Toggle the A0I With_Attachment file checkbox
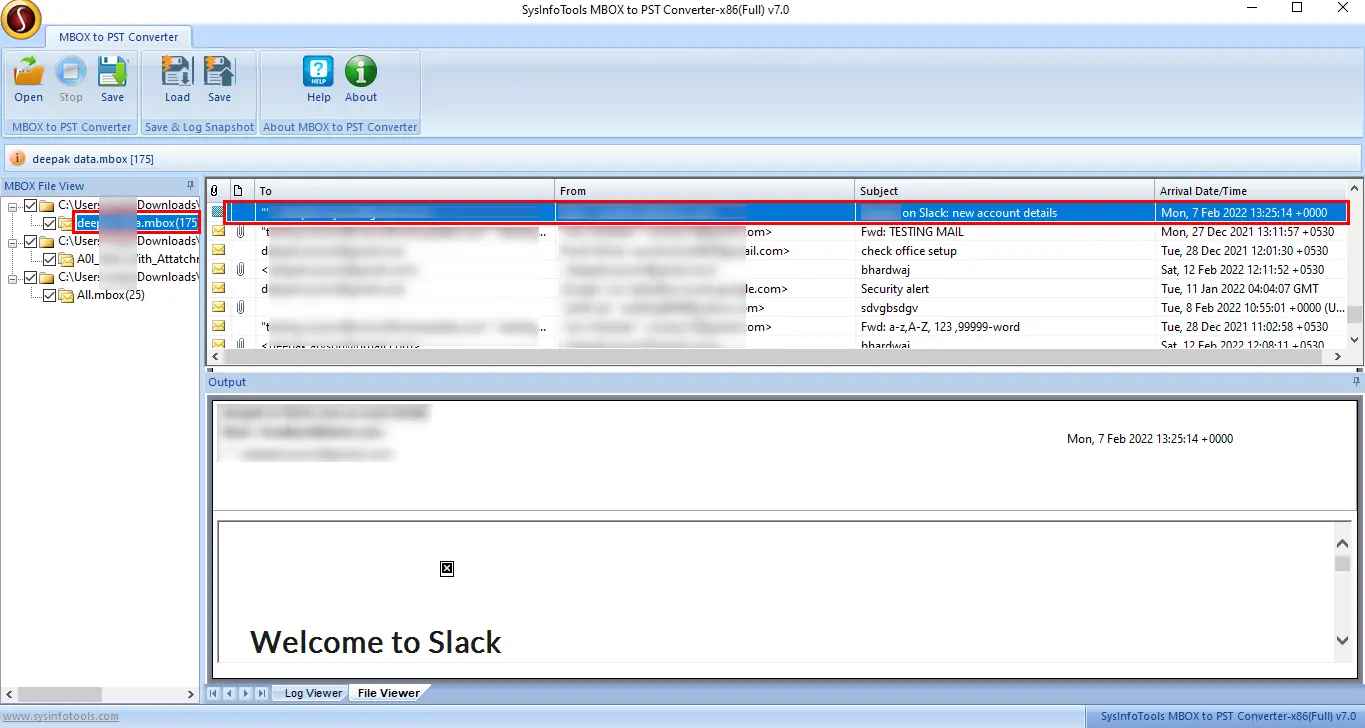1365x728 pixels. [50, 259]
